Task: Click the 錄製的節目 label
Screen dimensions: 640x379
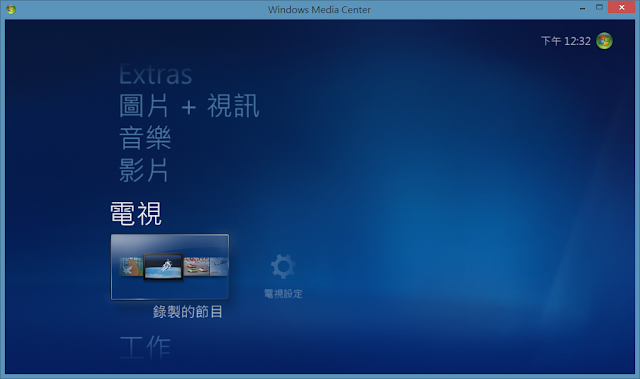Action: [x=188, y=312]
